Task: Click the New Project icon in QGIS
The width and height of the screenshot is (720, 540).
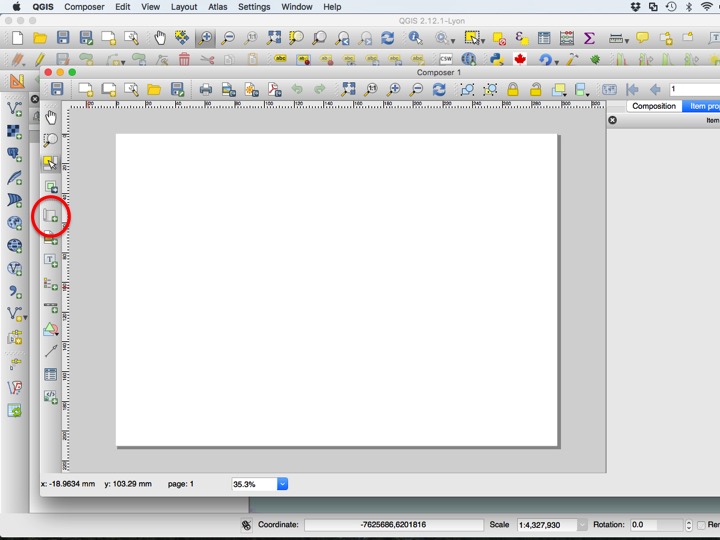Action: point(17,38)
